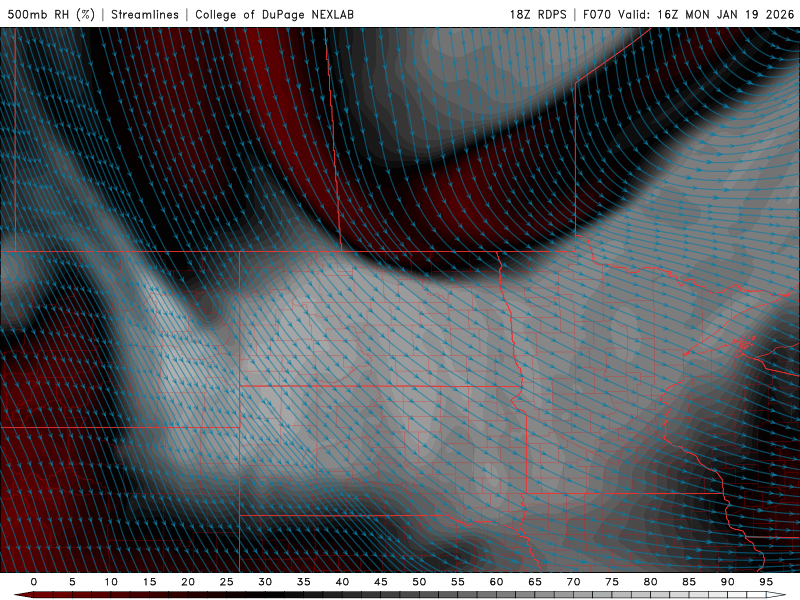Click 'College of DuPage NEXLAB' text

tap(274, 14)
